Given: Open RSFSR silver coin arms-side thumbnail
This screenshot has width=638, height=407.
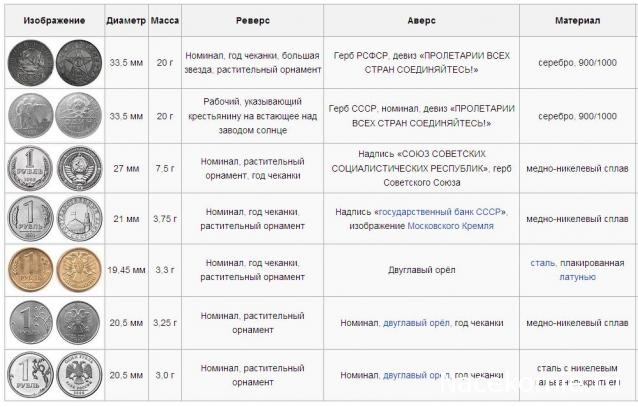Looking at the screenshot, I should (x=31, y=63).
